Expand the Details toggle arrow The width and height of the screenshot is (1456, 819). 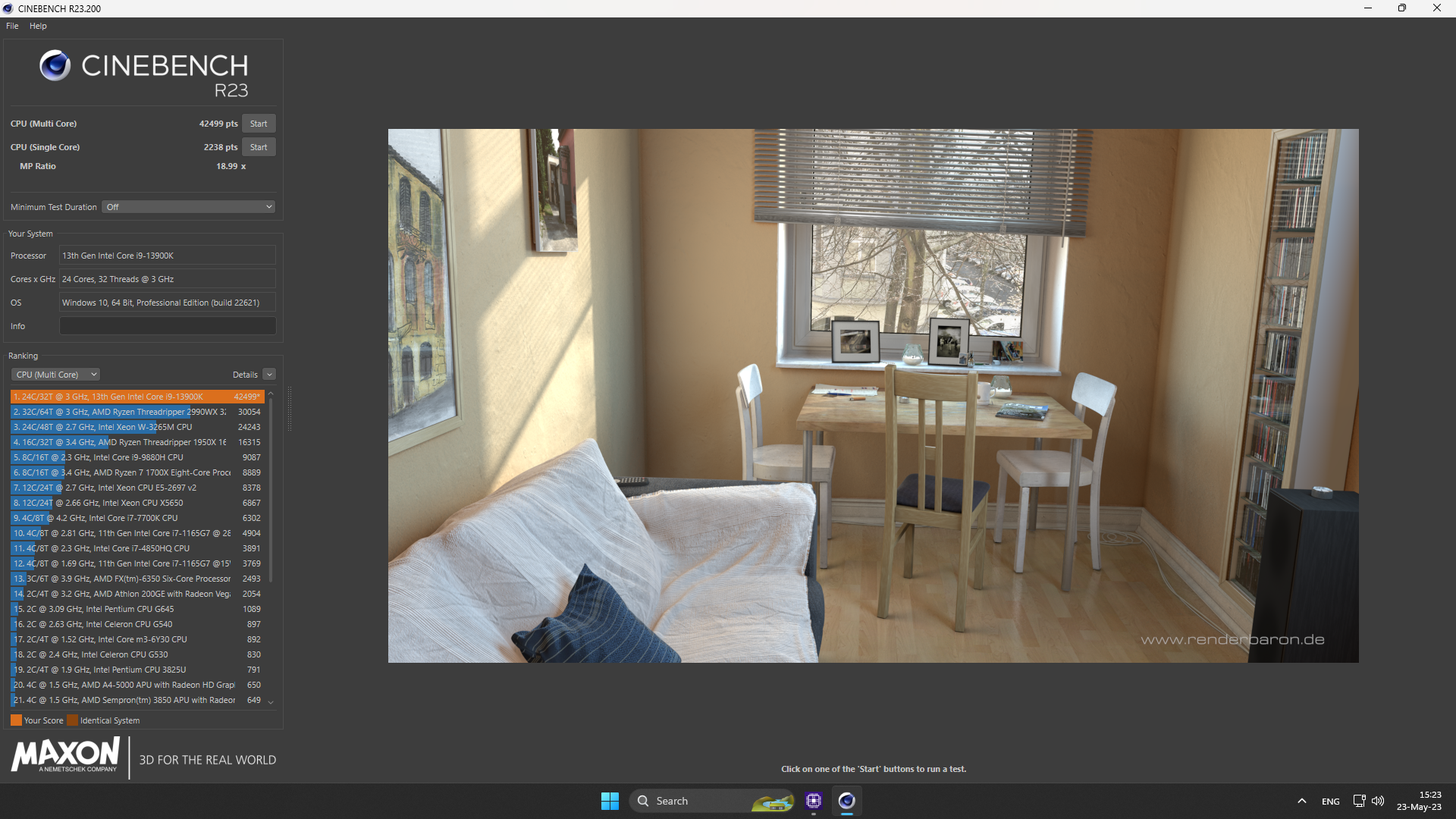[269, 375]
